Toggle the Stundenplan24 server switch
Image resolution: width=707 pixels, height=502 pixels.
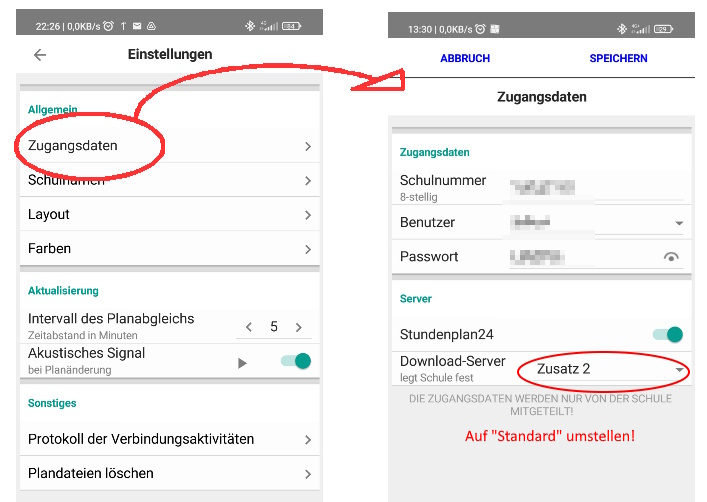point(668,334)
